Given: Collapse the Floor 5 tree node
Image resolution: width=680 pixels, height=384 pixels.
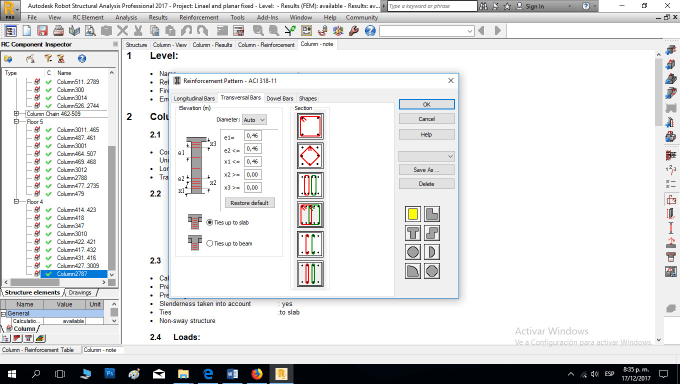Looking at the screenshot, I should 16,122.
